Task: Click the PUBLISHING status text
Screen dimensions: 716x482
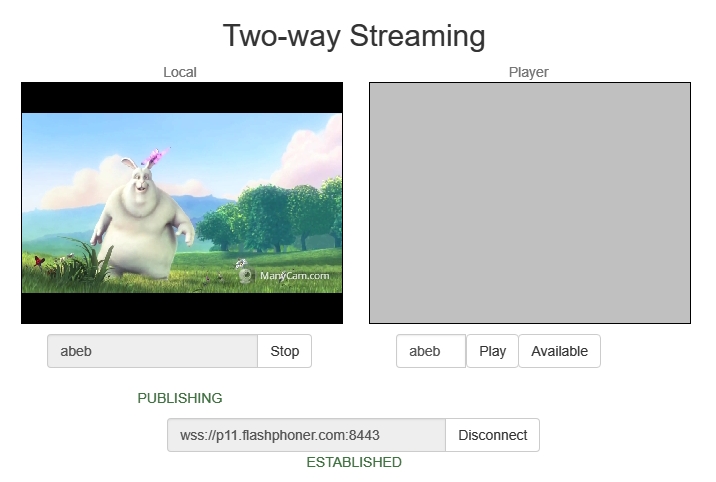Action: pos(180,398)
